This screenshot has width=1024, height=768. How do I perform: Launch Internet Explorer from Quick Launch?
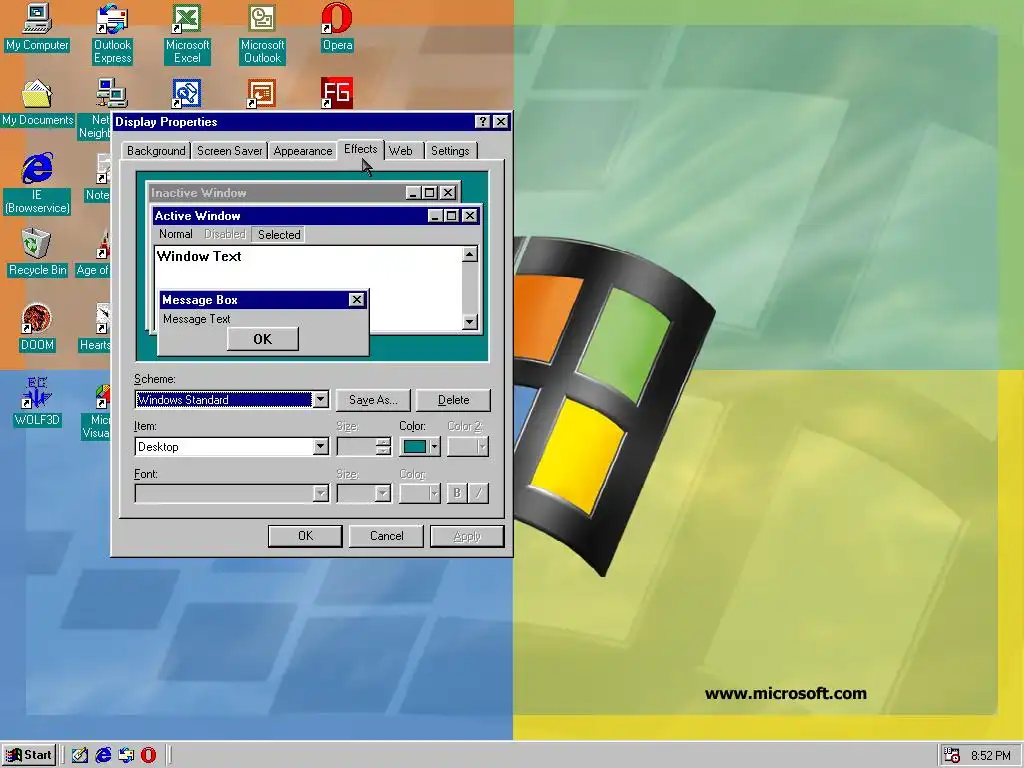tap(103, 755)
